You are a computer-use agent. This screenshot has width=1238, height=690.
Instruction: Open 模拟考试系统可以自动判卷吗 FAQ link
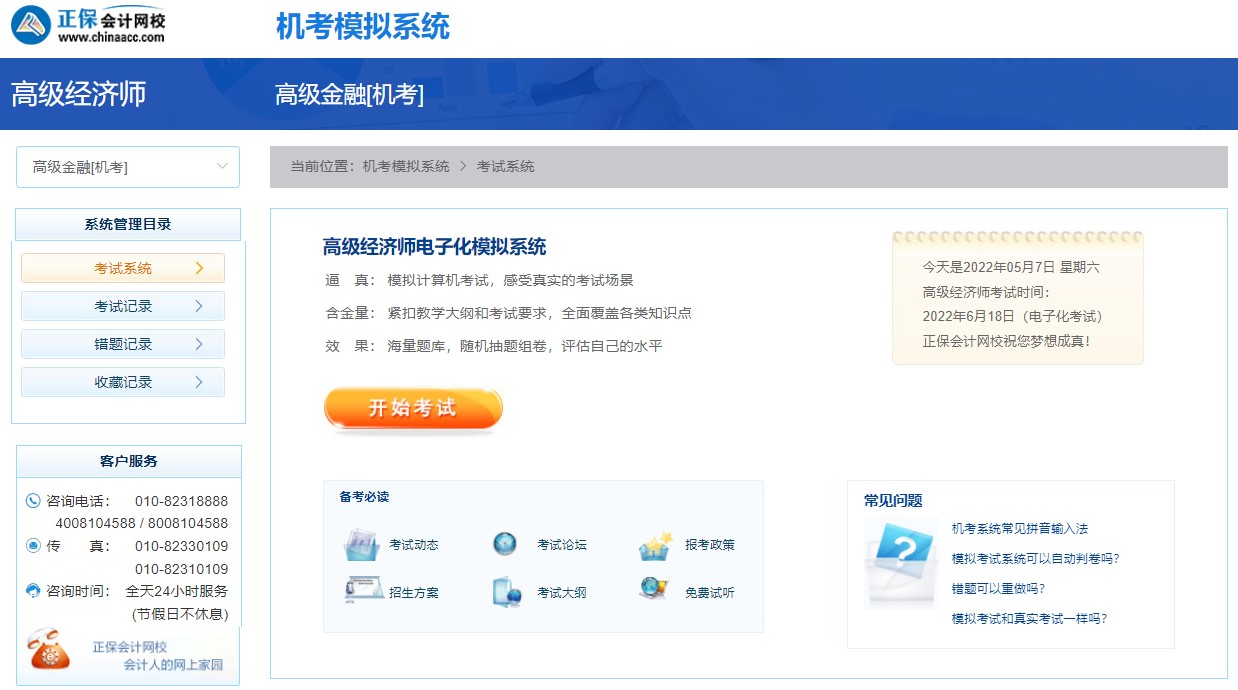[1035, 559]
